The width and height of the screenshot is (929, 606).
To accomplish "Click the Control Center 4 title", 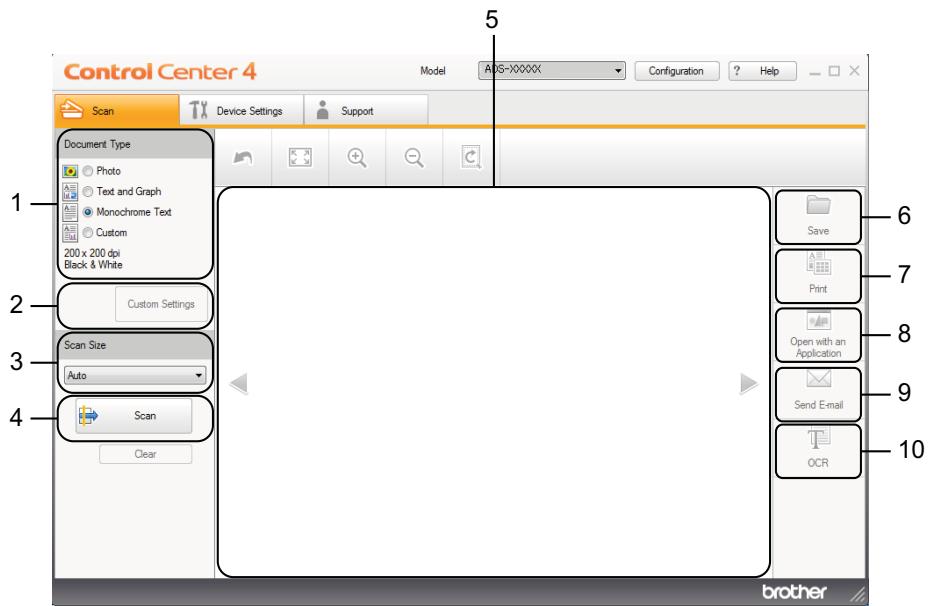I will [160, 72].
